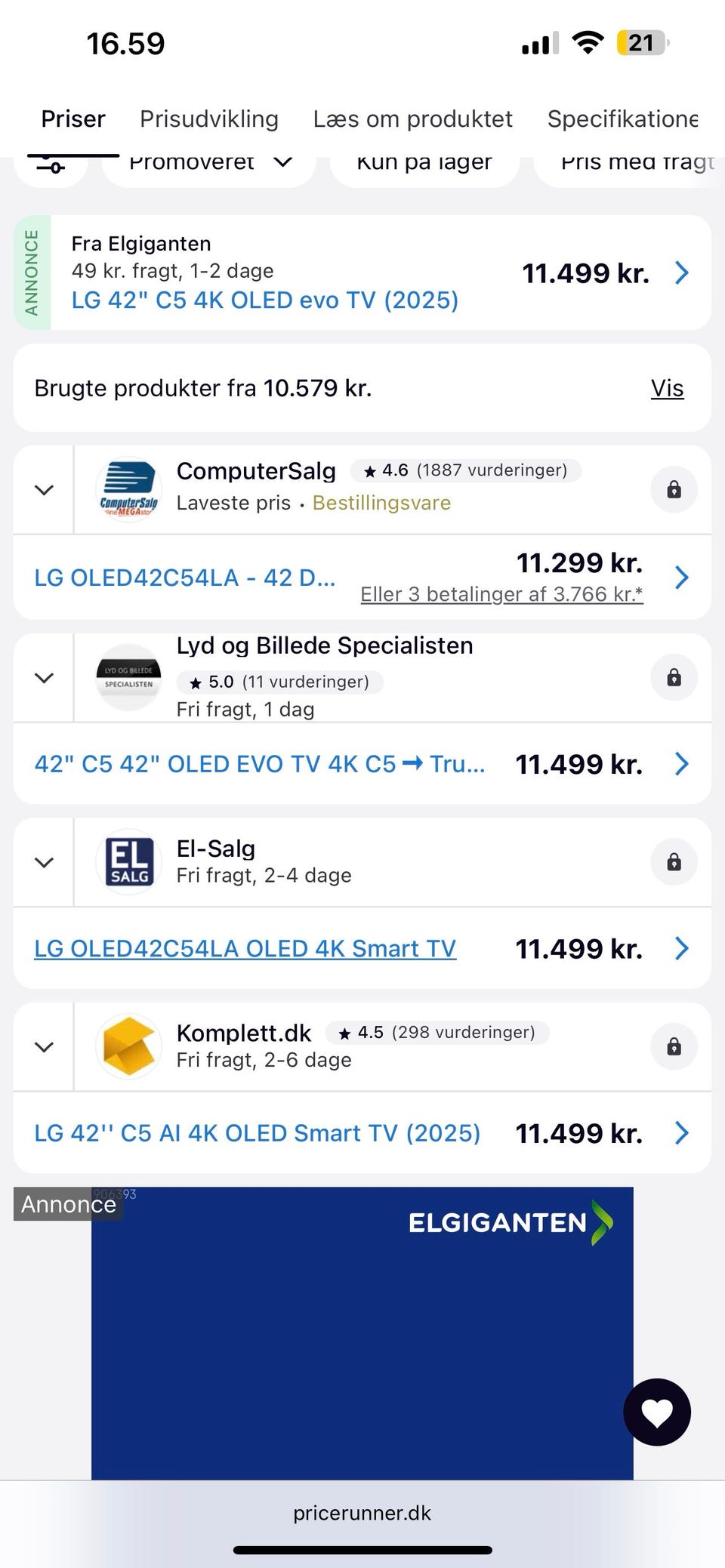The height and width of the screenshot is (1568, 725).
Task: Expand the ComputerSalg offer details
Action: click(45, 489)
